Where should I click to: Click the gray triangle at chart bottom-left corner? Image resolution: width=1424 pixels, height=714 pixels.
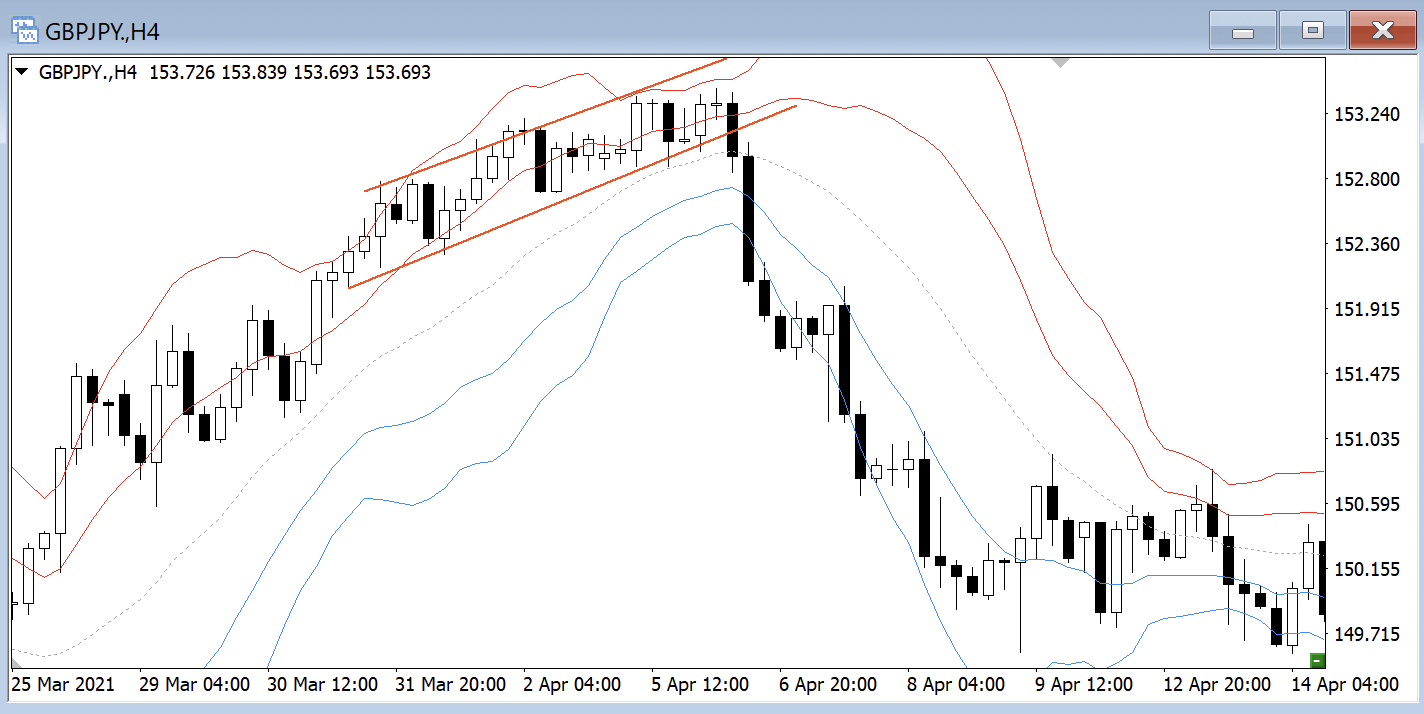(x=16, y=662)
